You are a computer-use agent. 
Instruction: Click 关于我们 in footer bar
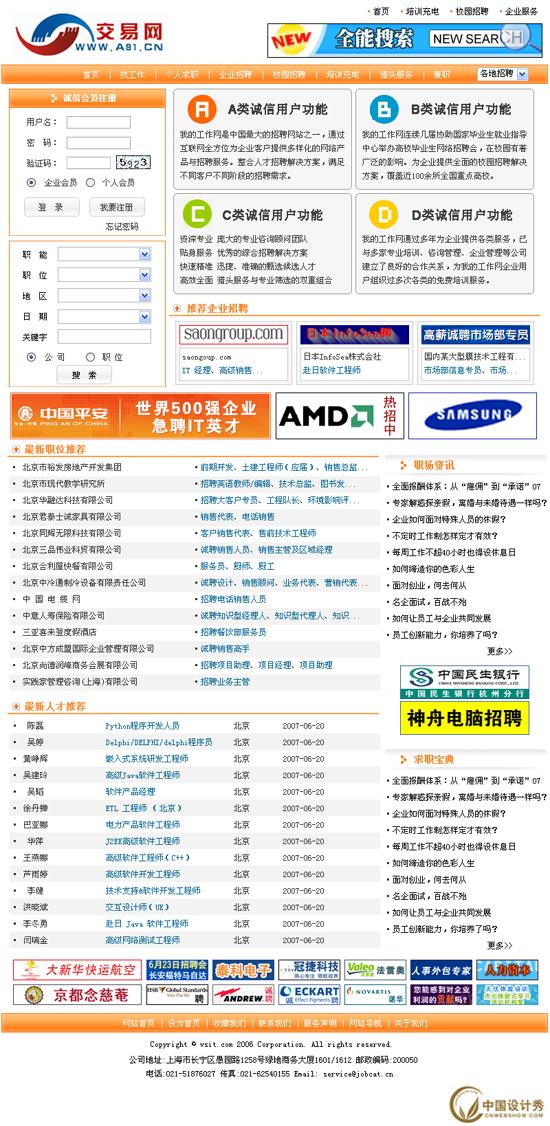(x=411, y=1023)
